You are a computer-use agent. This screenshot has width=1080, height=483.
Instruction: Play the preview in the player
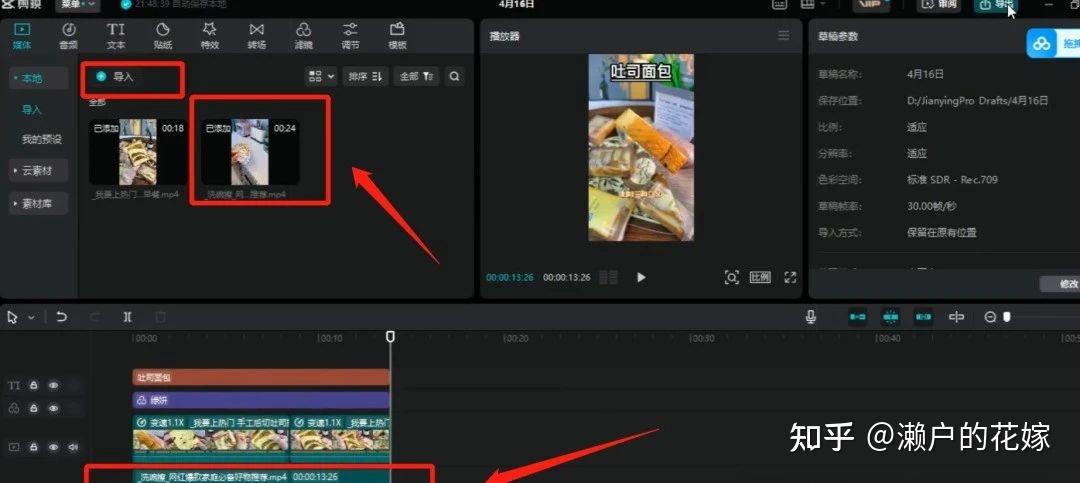(x=641, y=277)
